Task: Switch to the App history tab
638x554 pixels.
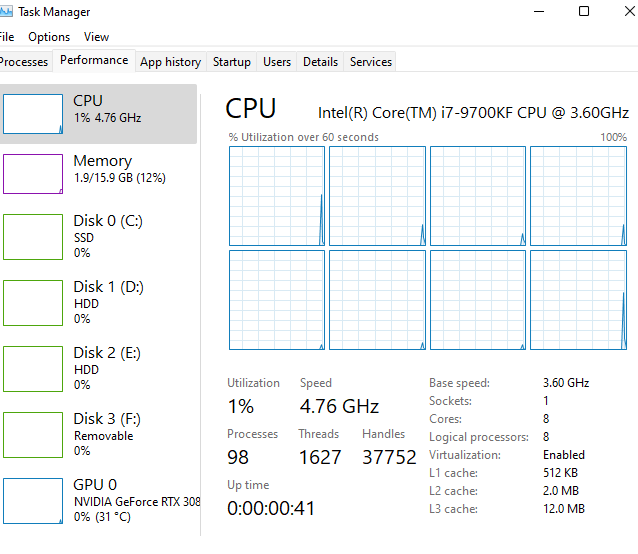Action: [170, 62]
